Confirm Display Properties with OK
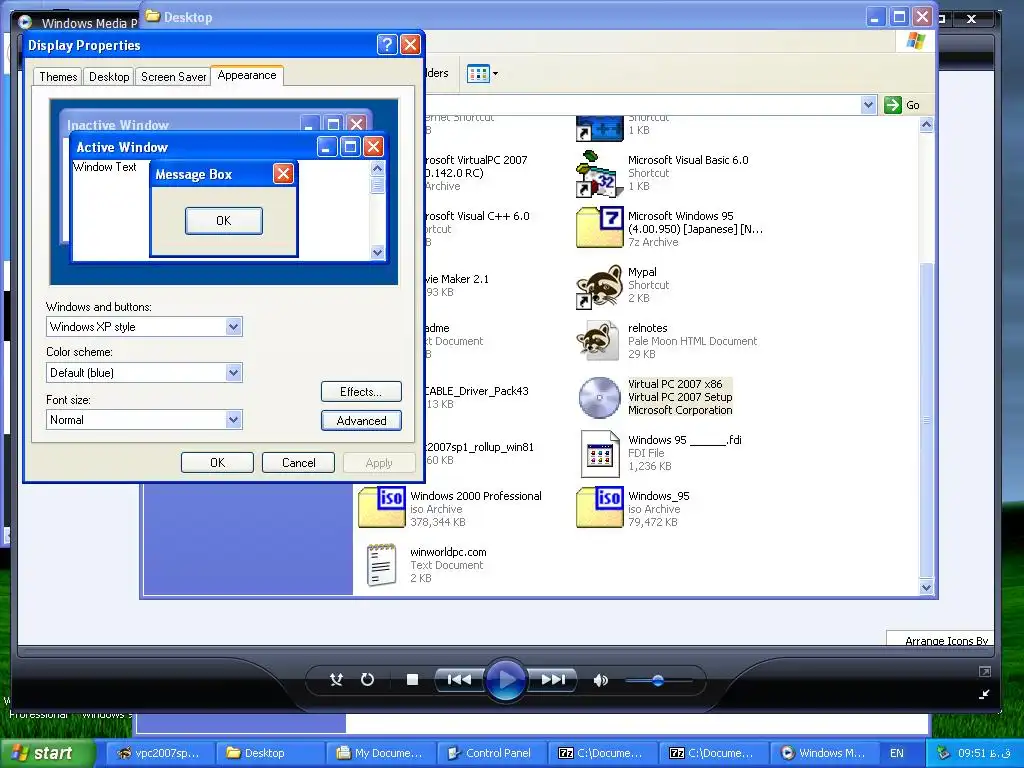The height and width of the screenshot is (768, 1024). tap(217, 462)
